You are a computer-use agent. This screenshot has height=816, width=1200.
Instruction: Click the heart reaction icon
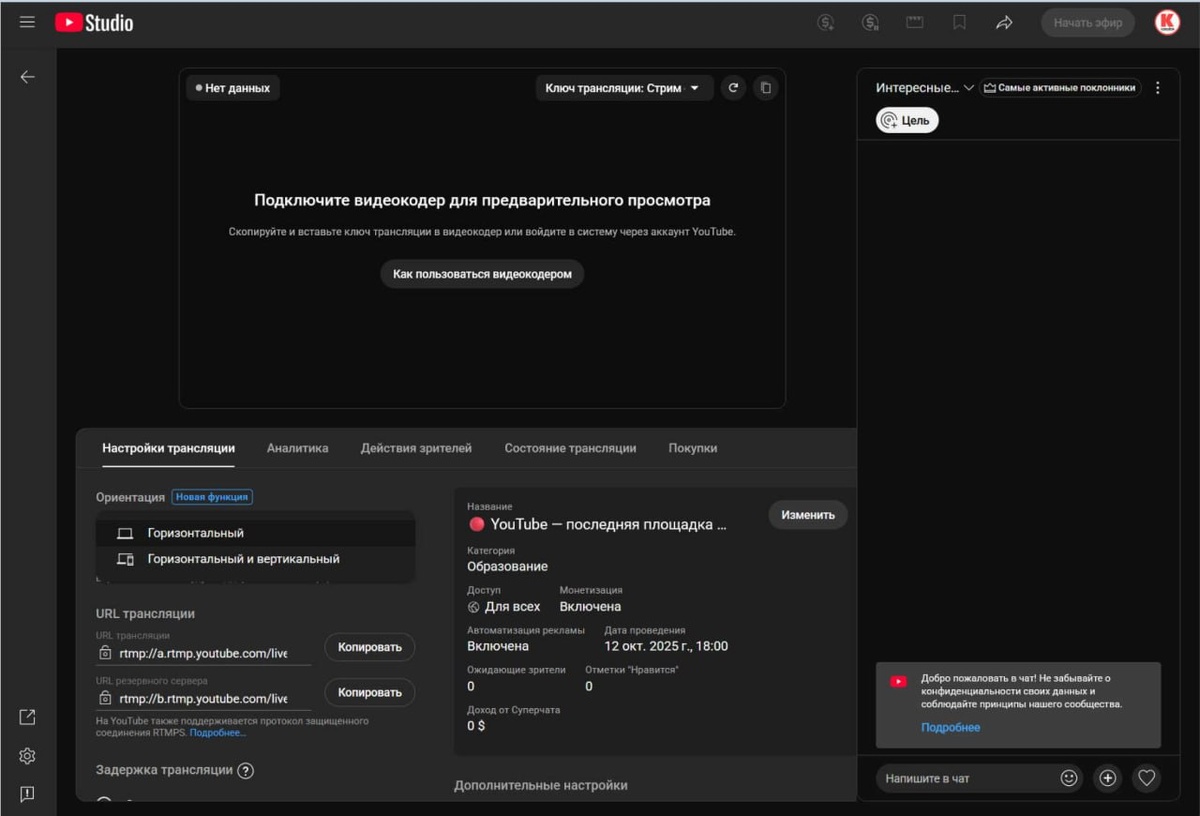pos(1147,778)
